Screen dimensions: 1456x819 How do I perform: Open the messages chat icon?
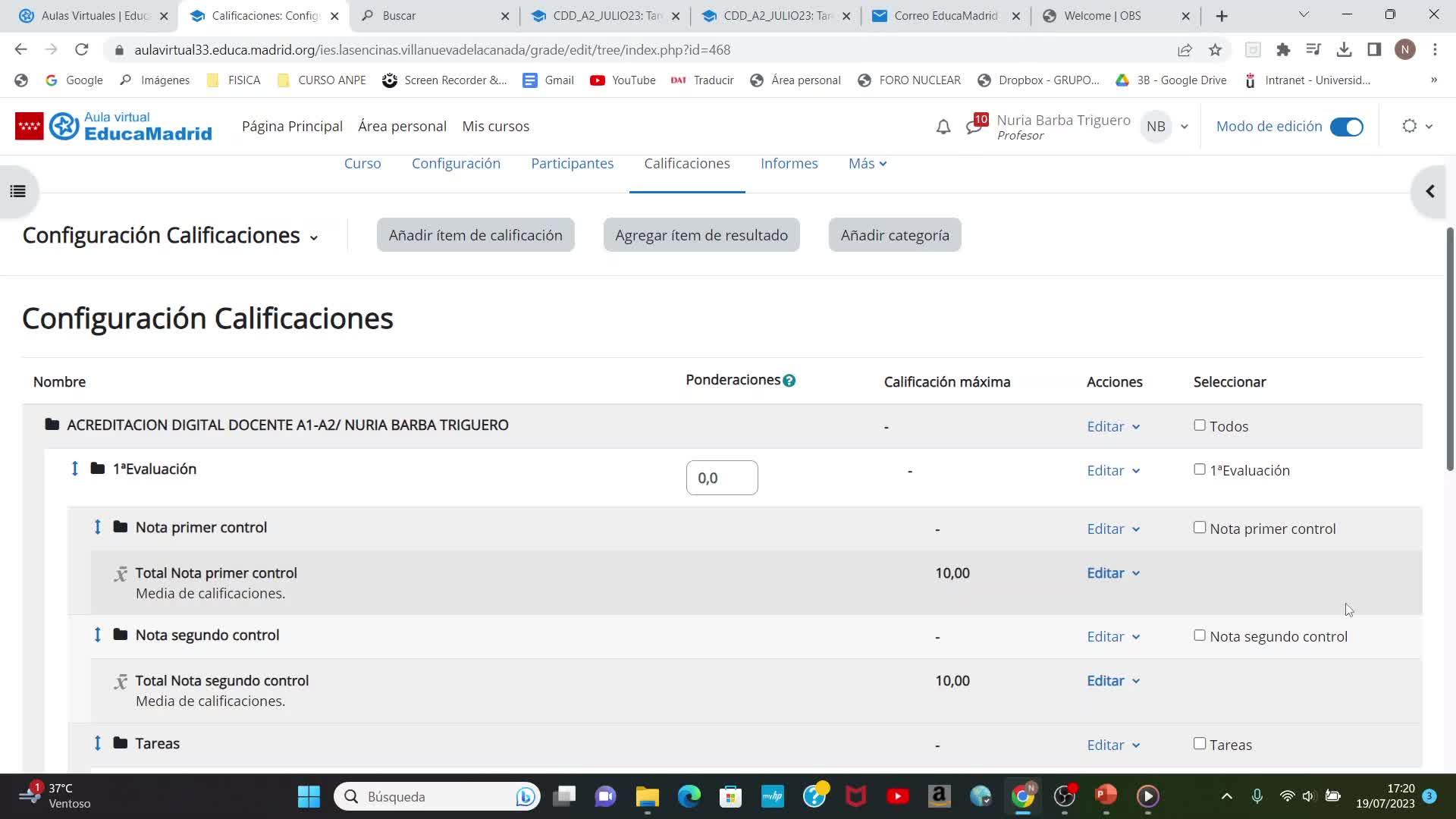point(974,127)
